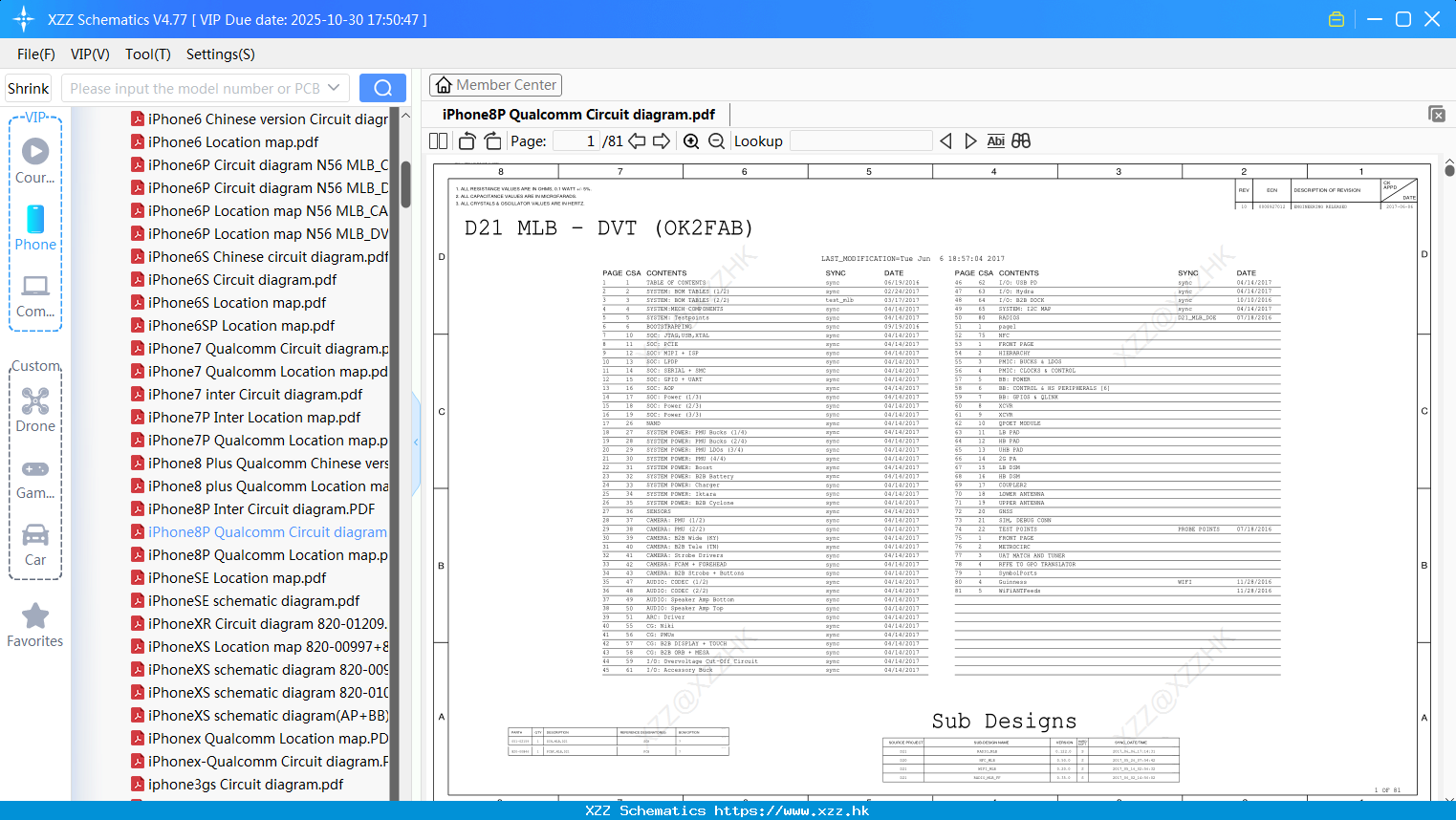1456x820 pixels.
Task: Open the model number dropdown arrow
Action: point(334,88)
